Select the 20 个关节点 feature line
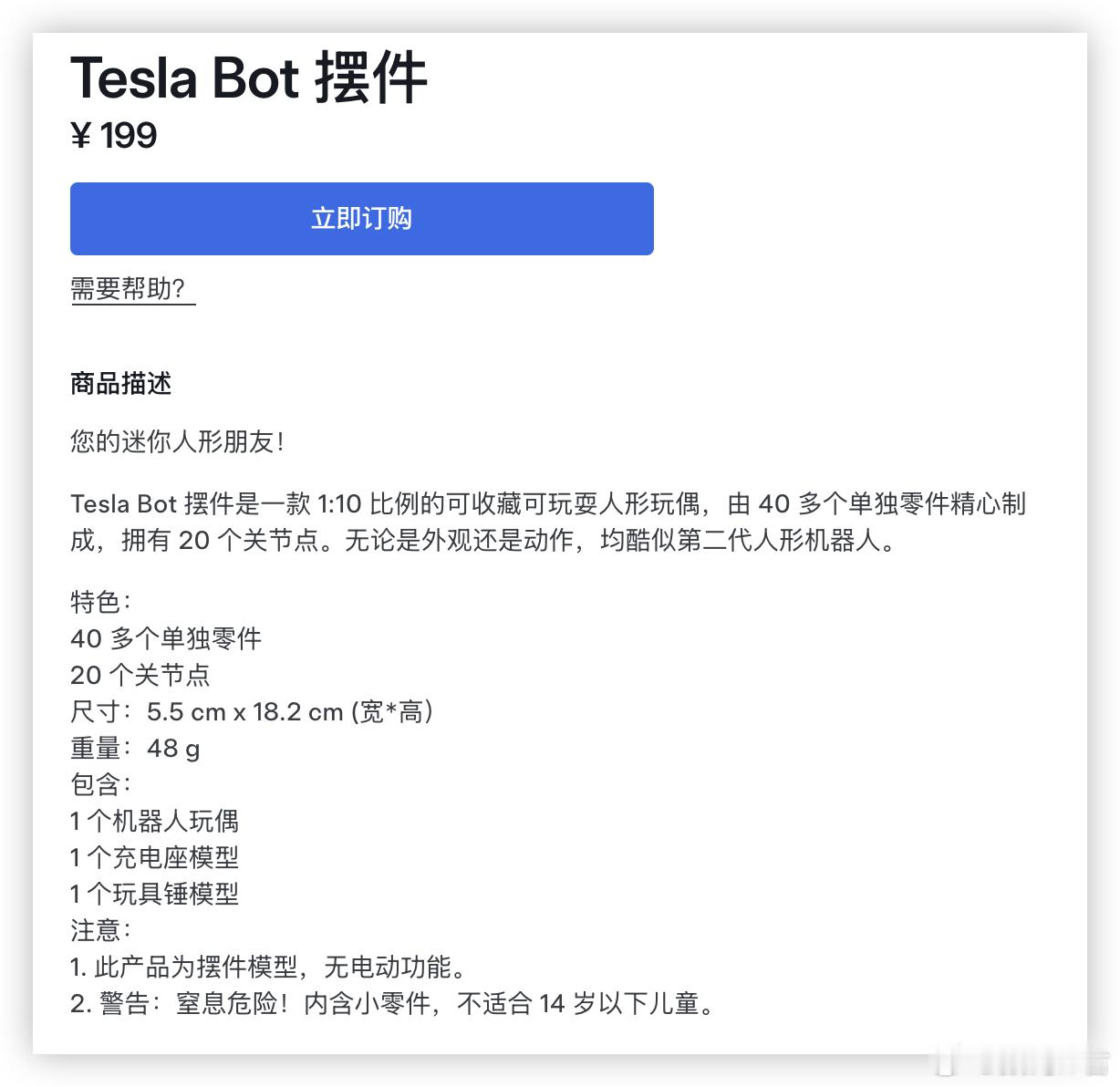 pyautogui.click(x=140, y=675)
